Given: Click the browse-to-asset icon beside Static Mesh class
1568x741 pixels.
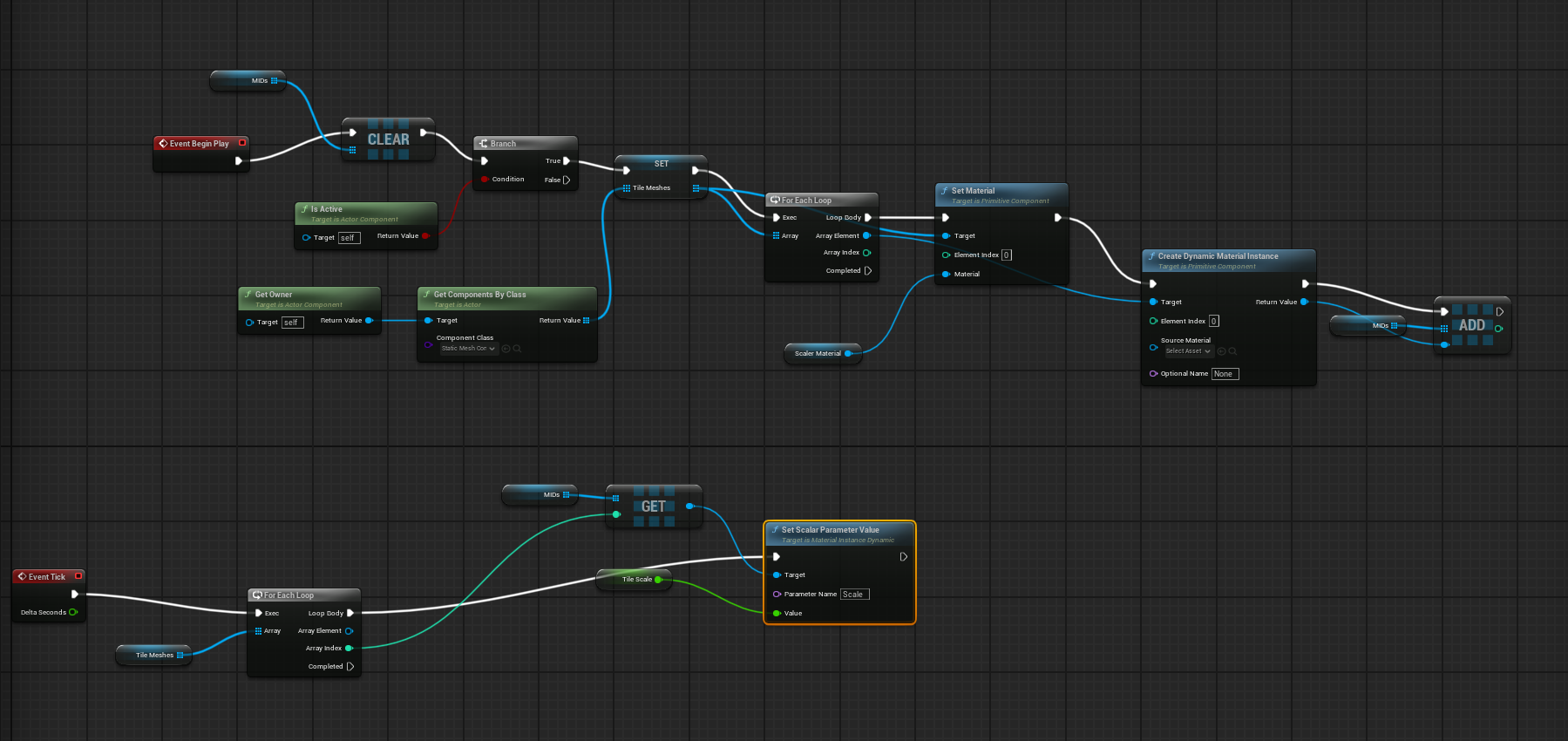Looking at the screenshot, I should pyautogui.click(x=517, y=349).
